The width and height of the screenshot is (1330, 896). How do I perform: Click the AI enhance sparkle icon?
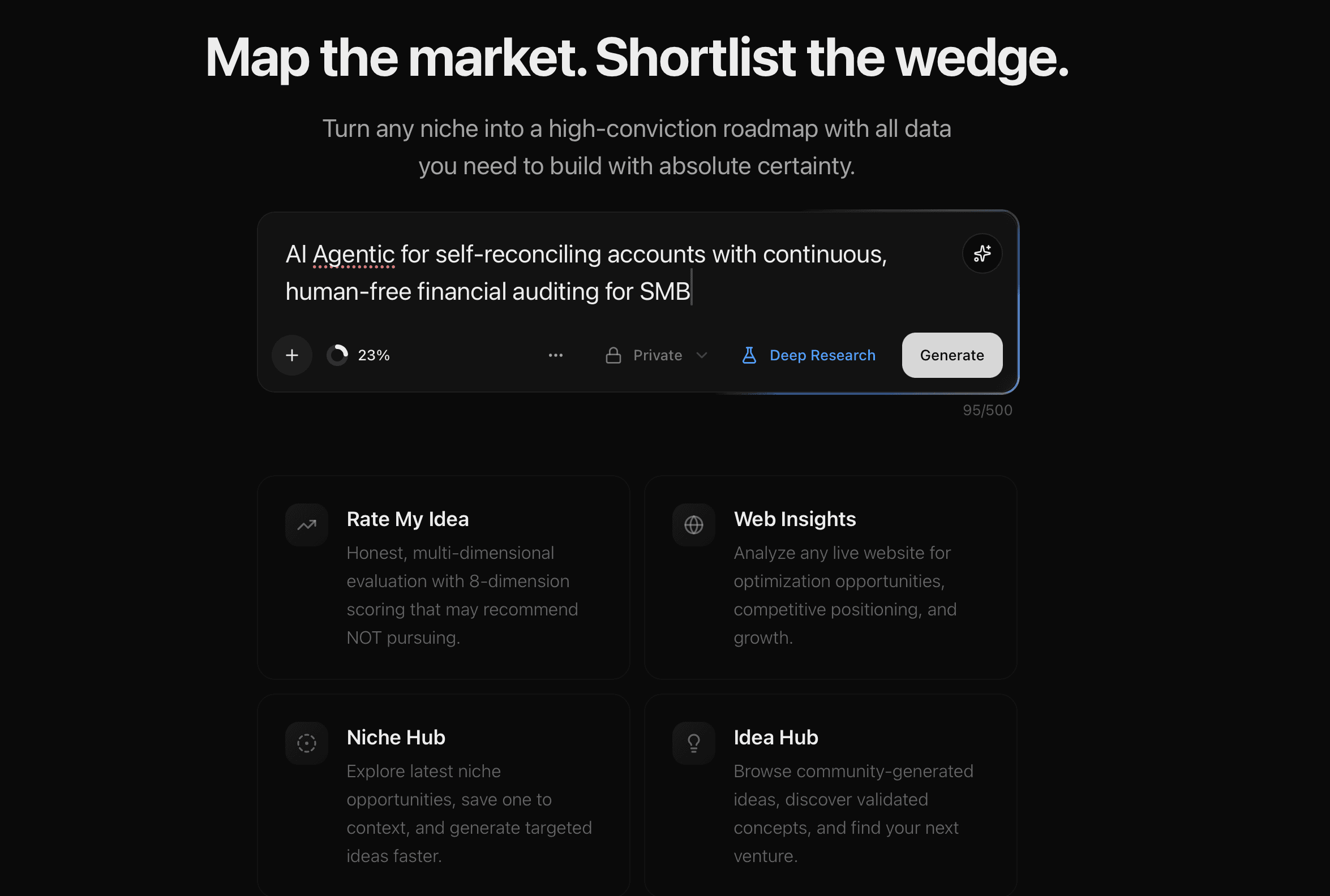(982, 254)
